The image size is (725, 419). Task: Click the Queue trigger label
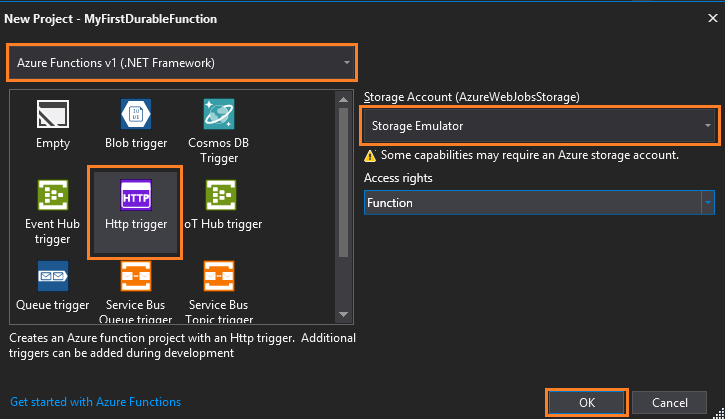click(x=53, y=305)
